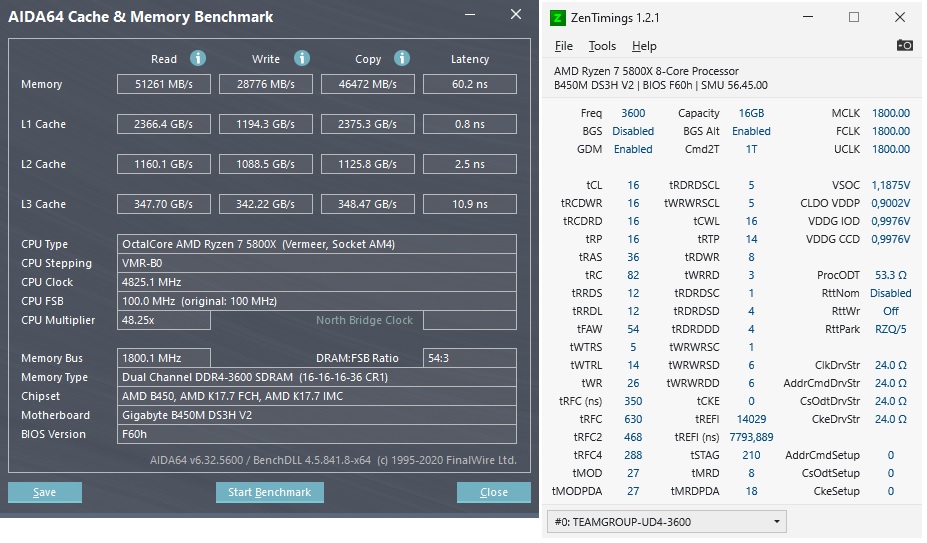Maximize the ZenTimings window
Viewport: 927px width, 543px height.
point(854,17)
